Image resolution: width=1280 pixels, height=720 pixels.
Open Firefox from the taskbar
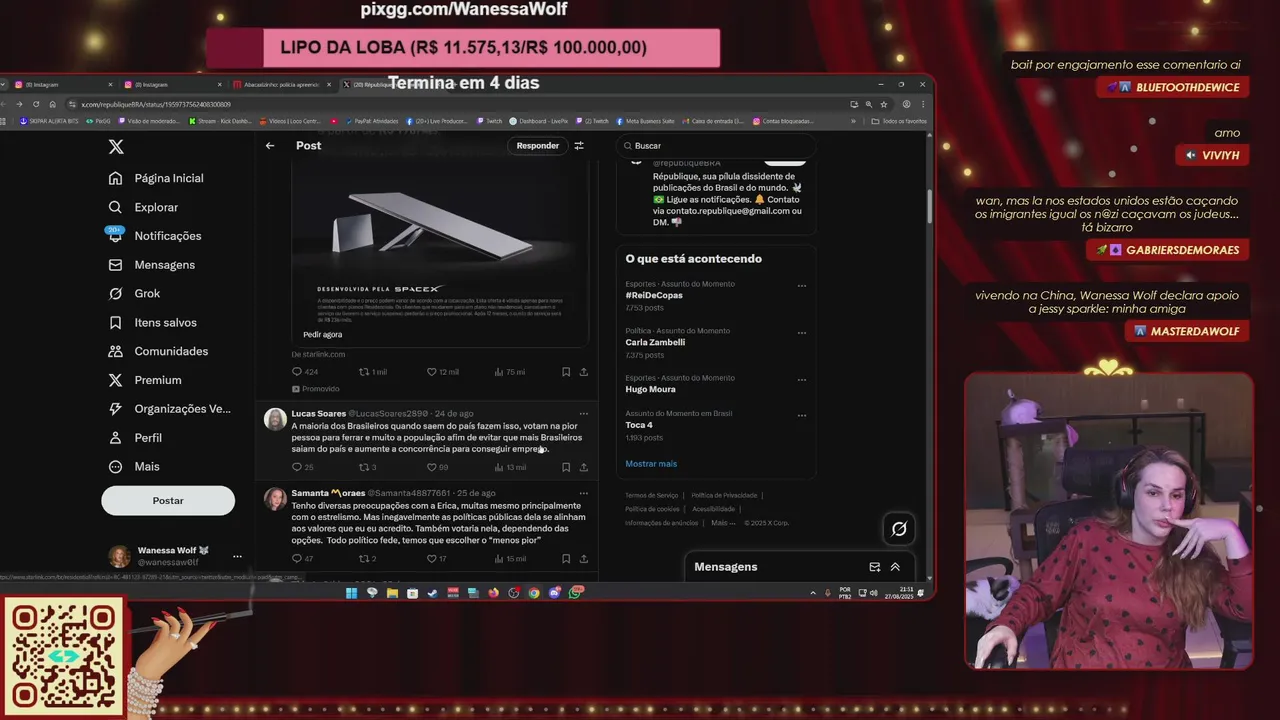(x=494, y=593)
